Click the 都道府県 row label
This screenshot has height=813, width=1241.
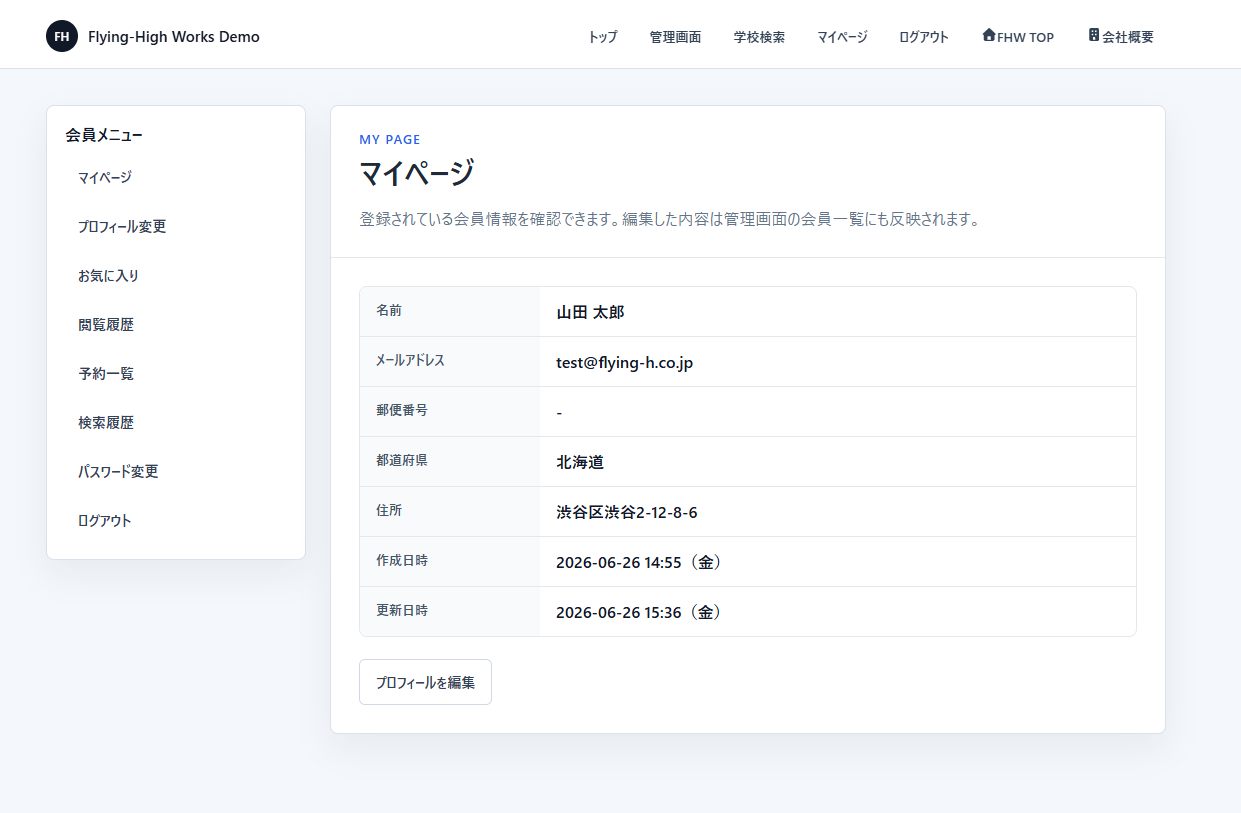pos(402,460)
